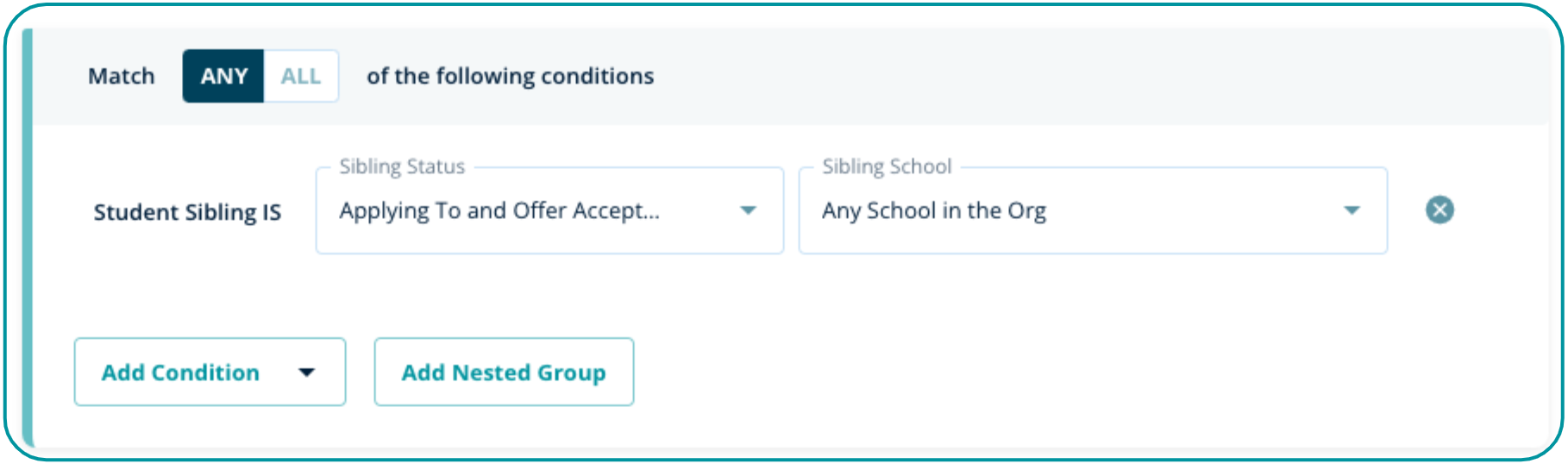Click the Add Condition button label

tap(180, 373)
